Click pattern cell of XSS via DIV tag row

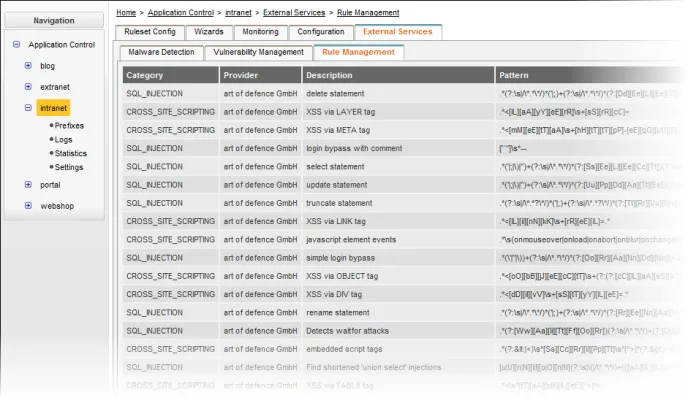(590, 294)
